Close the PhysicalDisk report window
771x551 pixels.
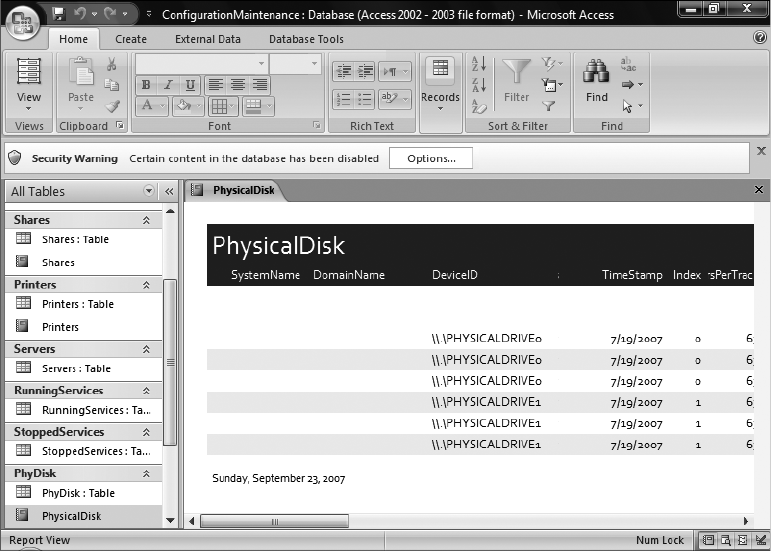click(x=759, y=189)
